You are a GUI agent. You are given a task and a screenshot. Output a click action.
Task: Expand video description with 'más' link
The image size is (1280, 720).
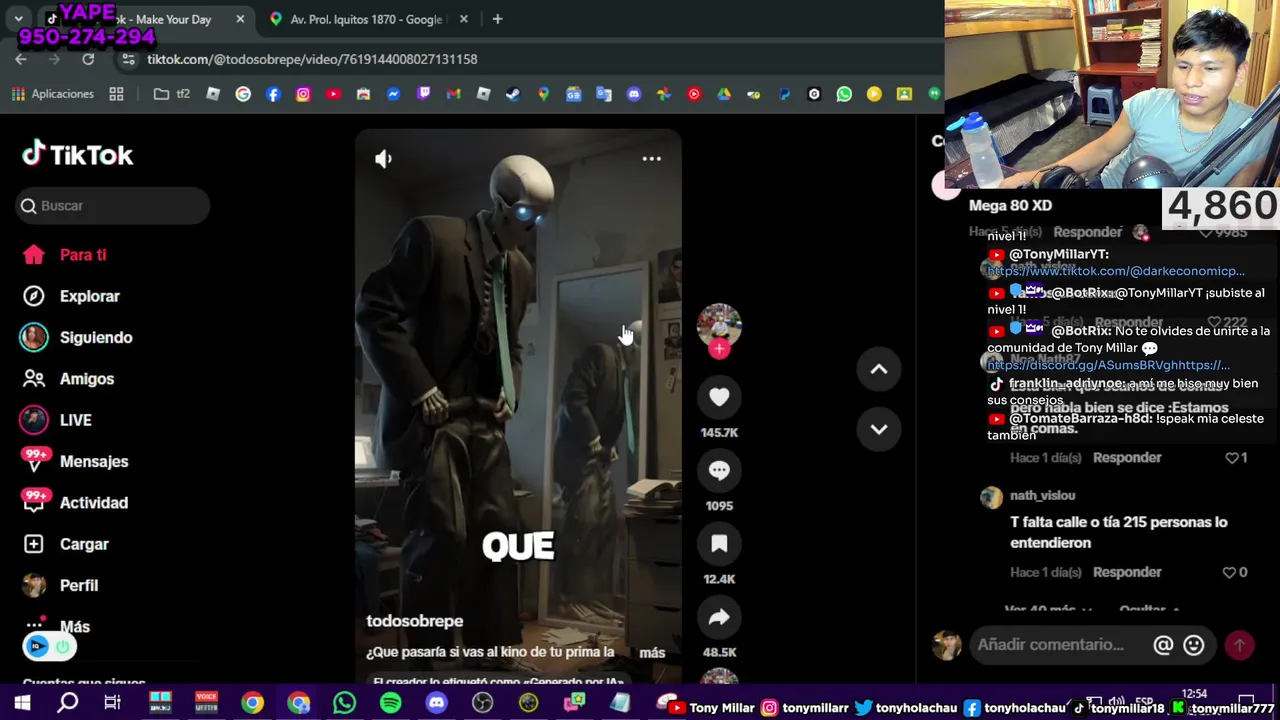652,652
